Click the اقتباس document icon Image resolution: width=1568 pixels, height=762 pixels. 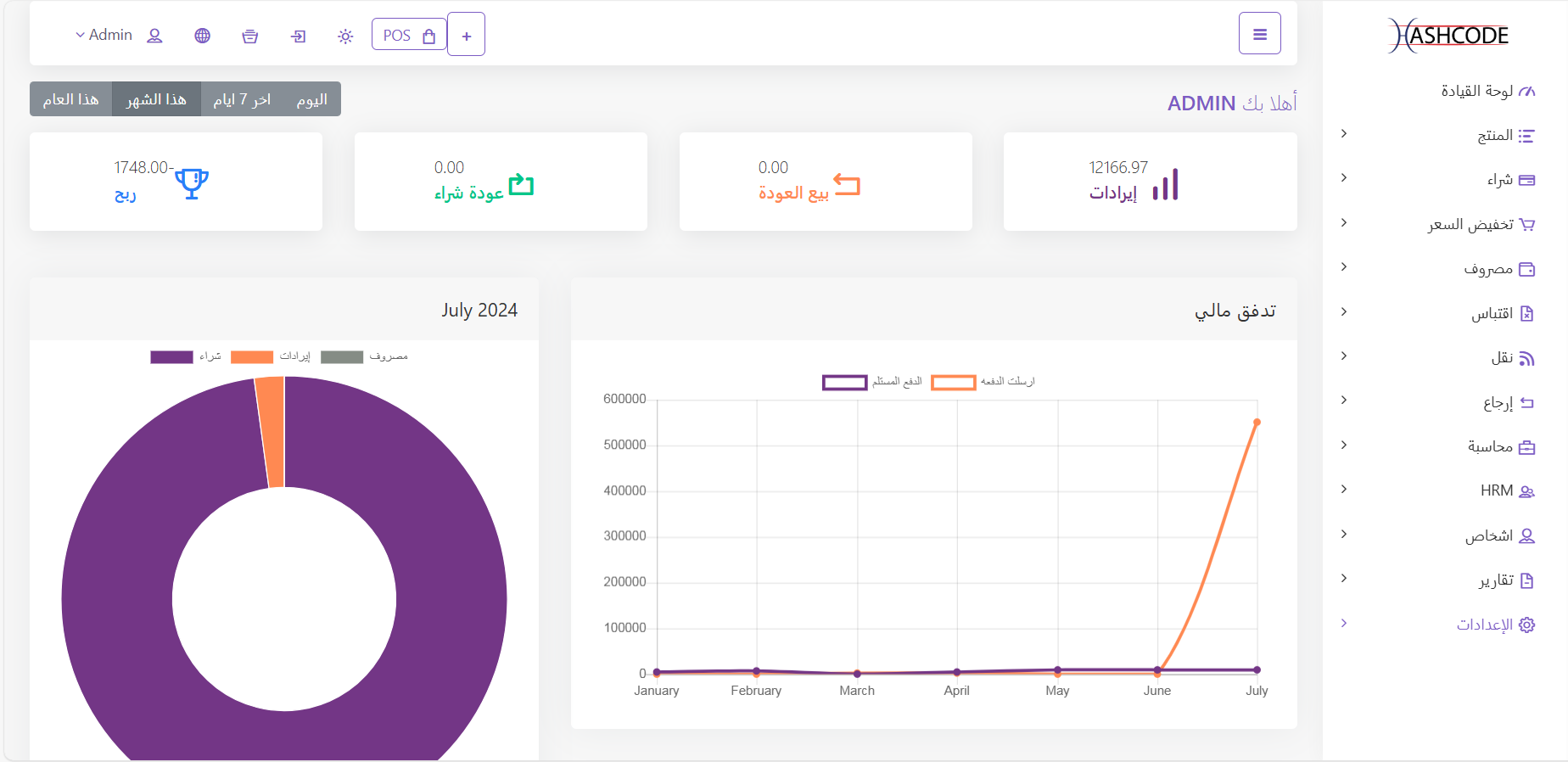click(x=1526, y=314)
